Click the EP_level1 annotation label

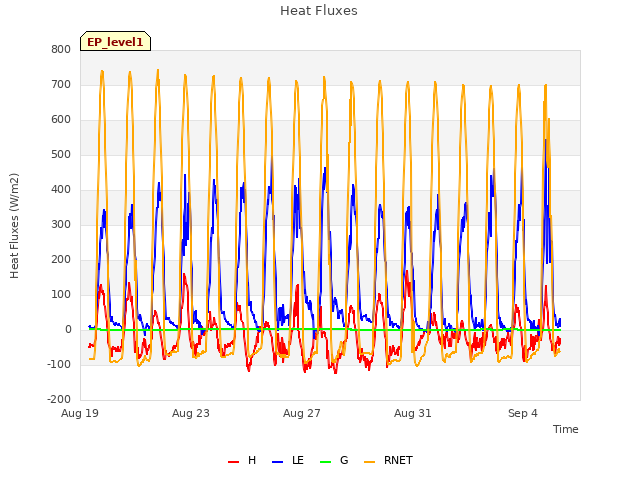click(116, 41)
